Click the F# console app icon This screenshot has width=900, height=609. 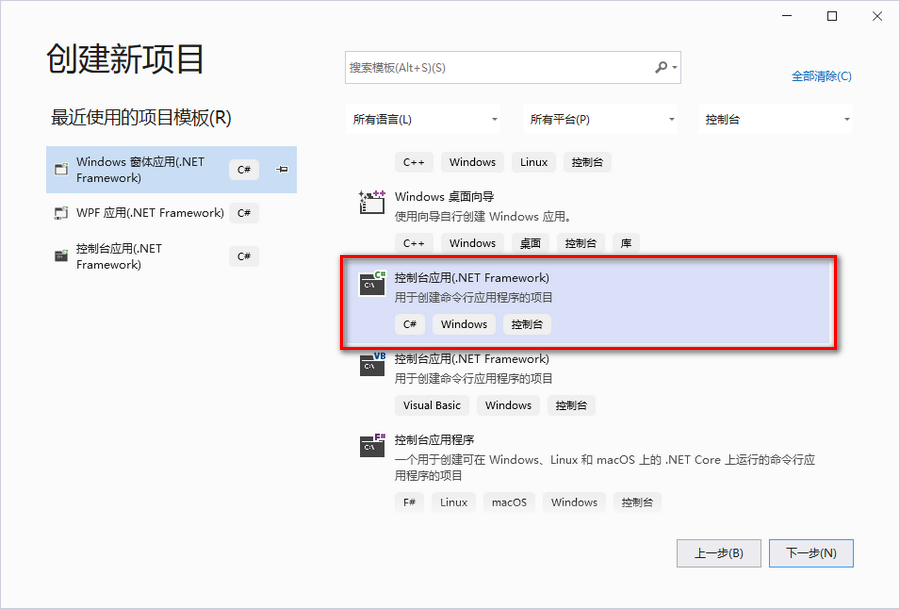point(372,445)
